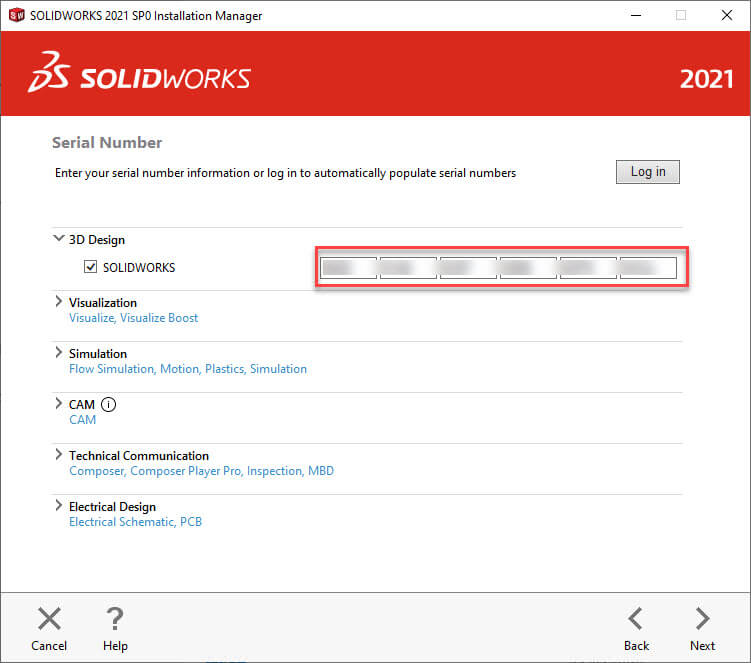This screenshot has width=751, height=663.
Task: Click the Simulation heading text
Action: click(x=98, y=354)
